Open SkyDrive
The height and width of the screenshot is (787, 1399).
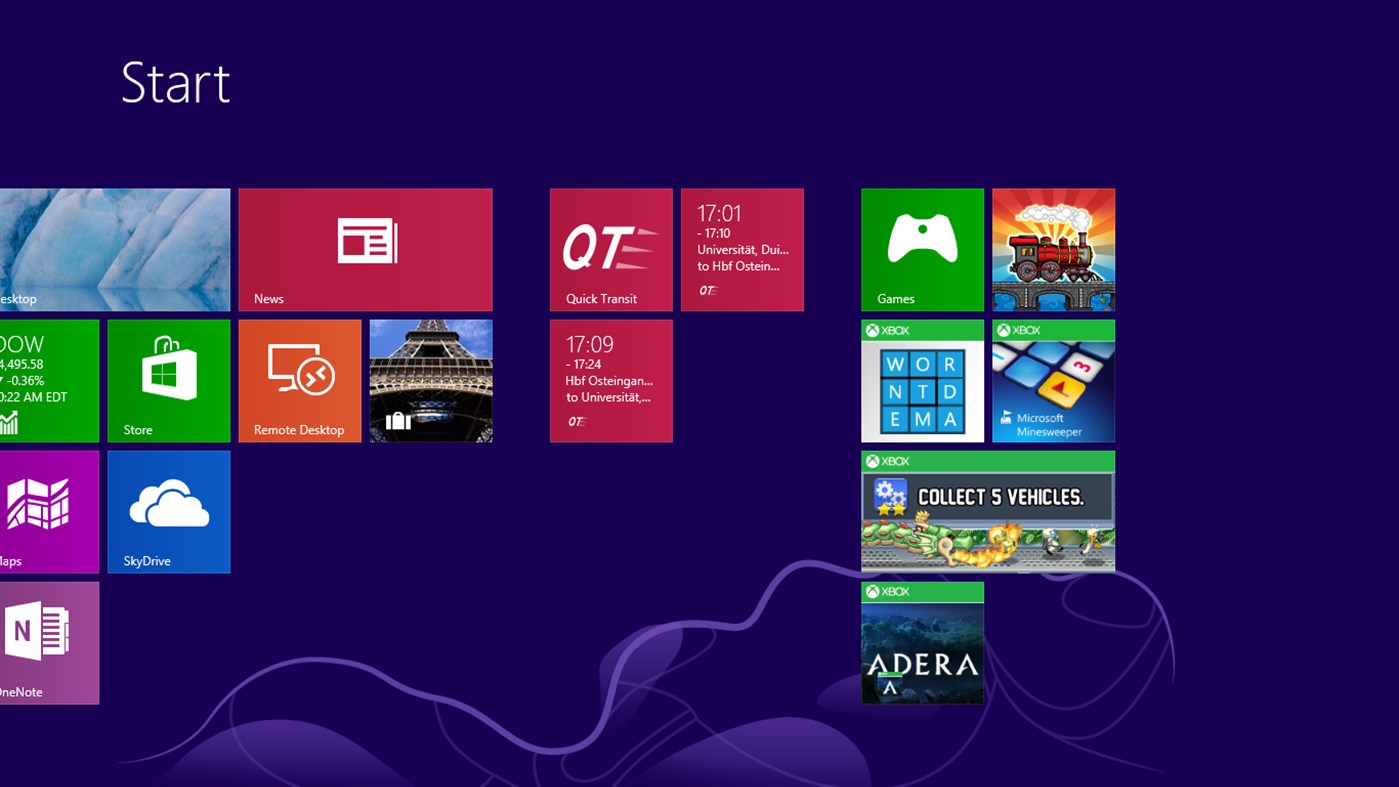coord(168,511)
